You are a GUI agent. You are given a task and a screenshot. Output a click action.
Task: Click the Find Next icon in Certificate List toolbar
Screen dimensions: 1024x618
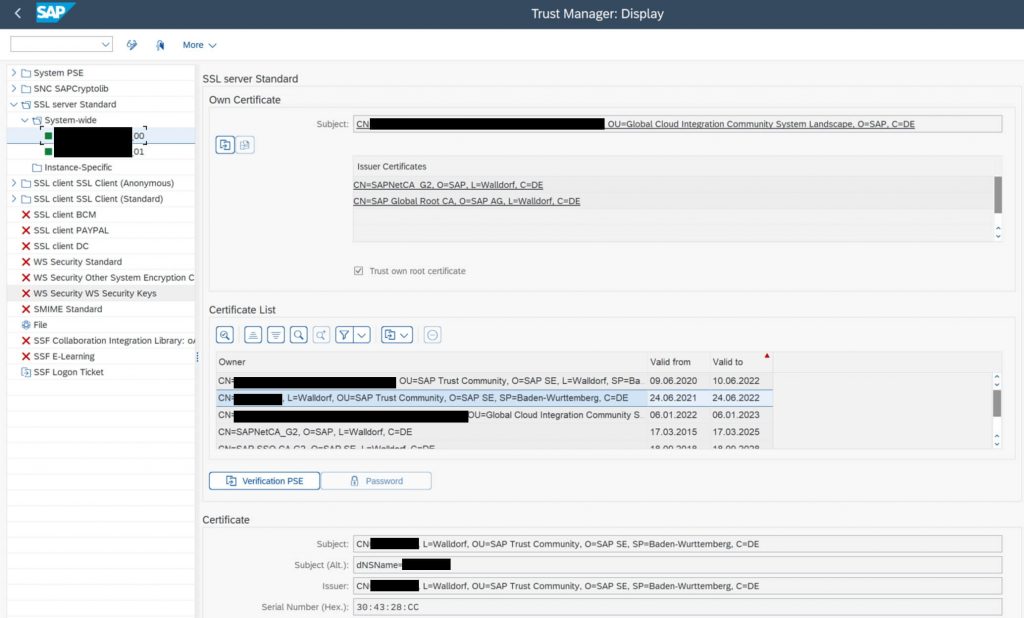pyautogui.click(x=321, y=335)
